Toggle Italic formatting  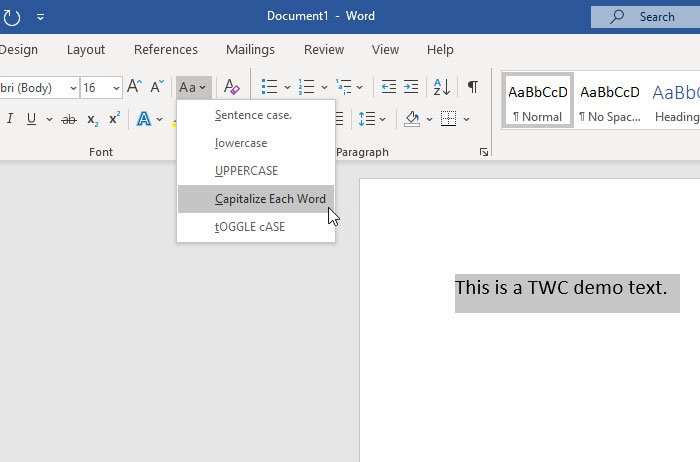click(x=10, y=119)
